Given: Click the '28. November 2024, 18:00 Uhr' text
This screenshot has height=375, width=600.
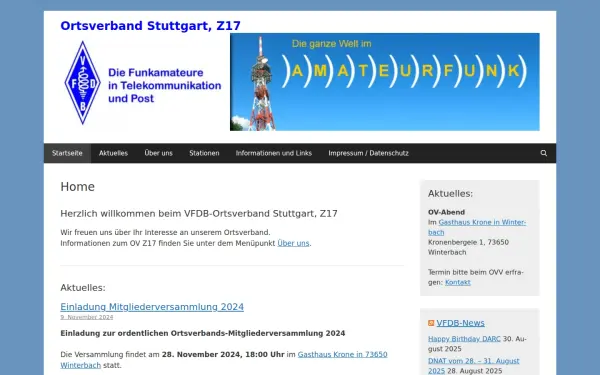Looking at the screenshot, I should click(x=223, y=354).
